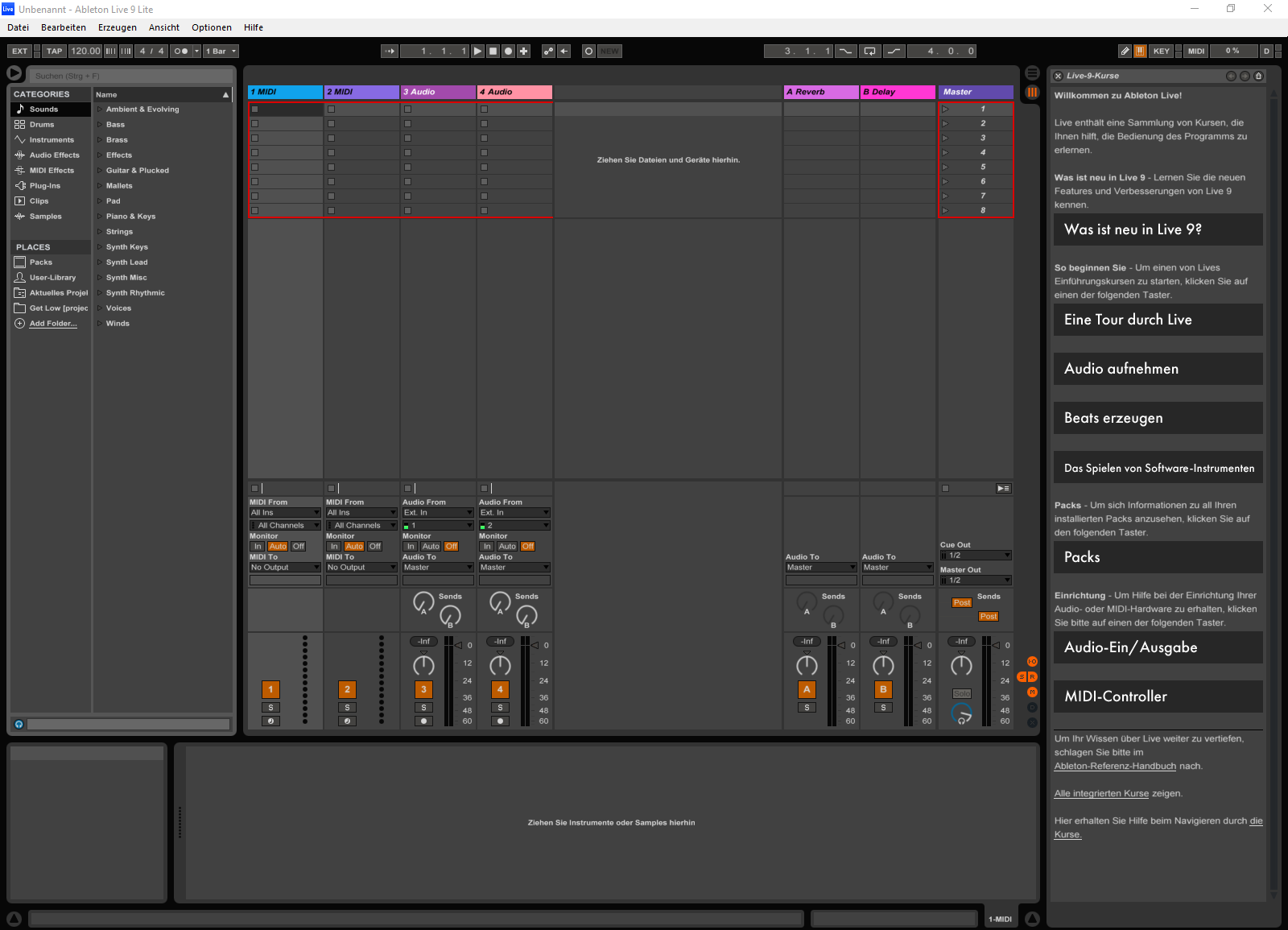Viewport: 1288px width, 930px height.
Task: Toggle the KEY map mode button
Action: (x=1161, y=51)
